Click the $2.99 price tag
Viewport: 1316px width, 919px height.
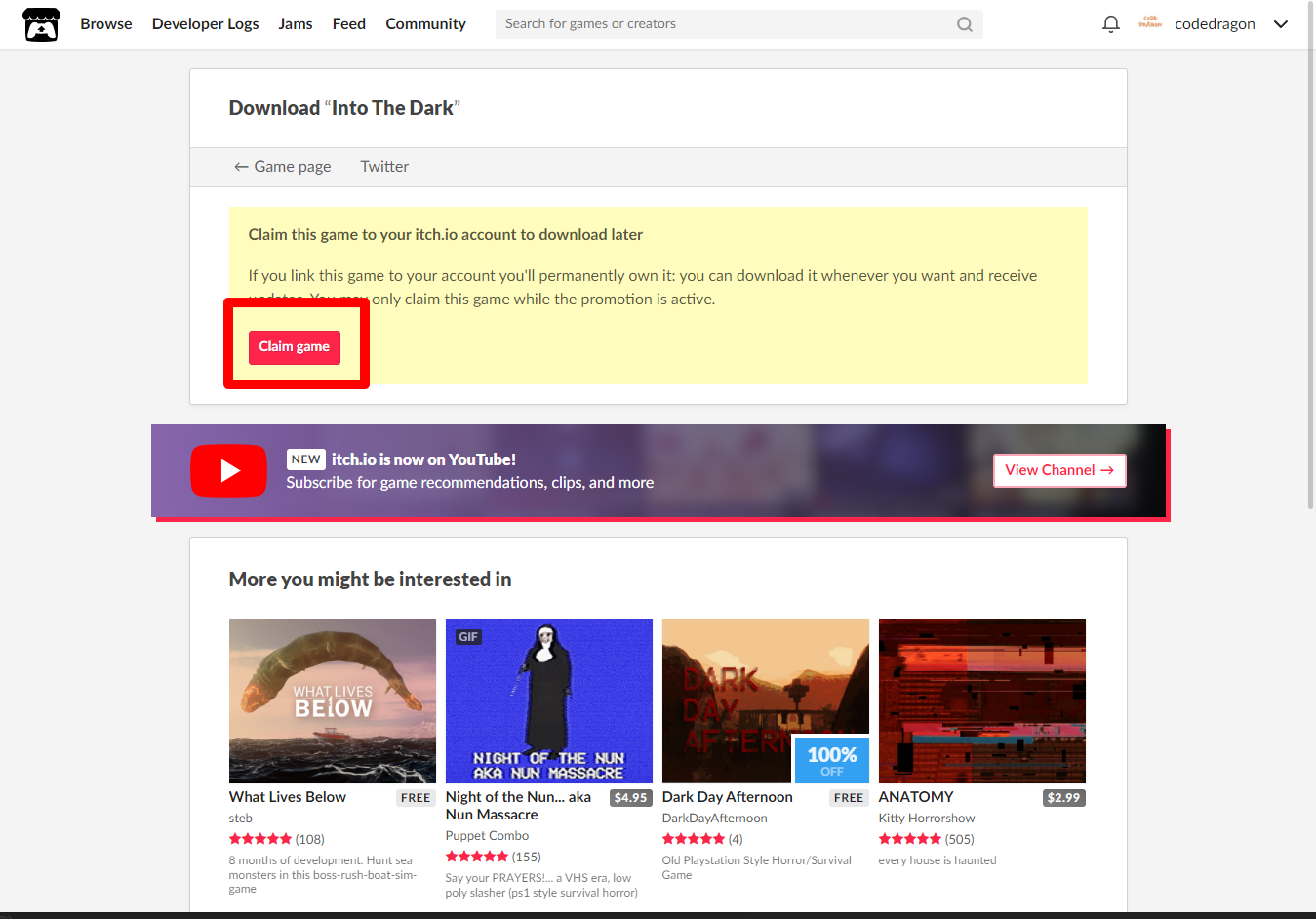tap(1064, 798)
